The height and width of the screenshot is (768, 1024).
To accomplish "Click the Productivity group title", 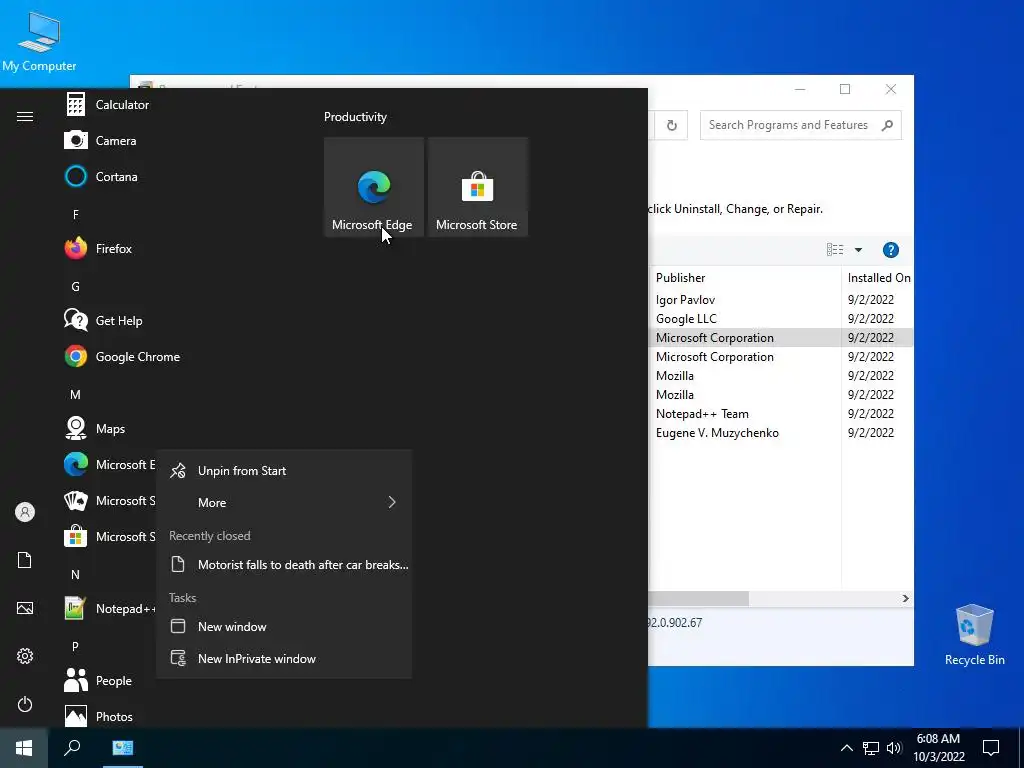I will [355, 117].
